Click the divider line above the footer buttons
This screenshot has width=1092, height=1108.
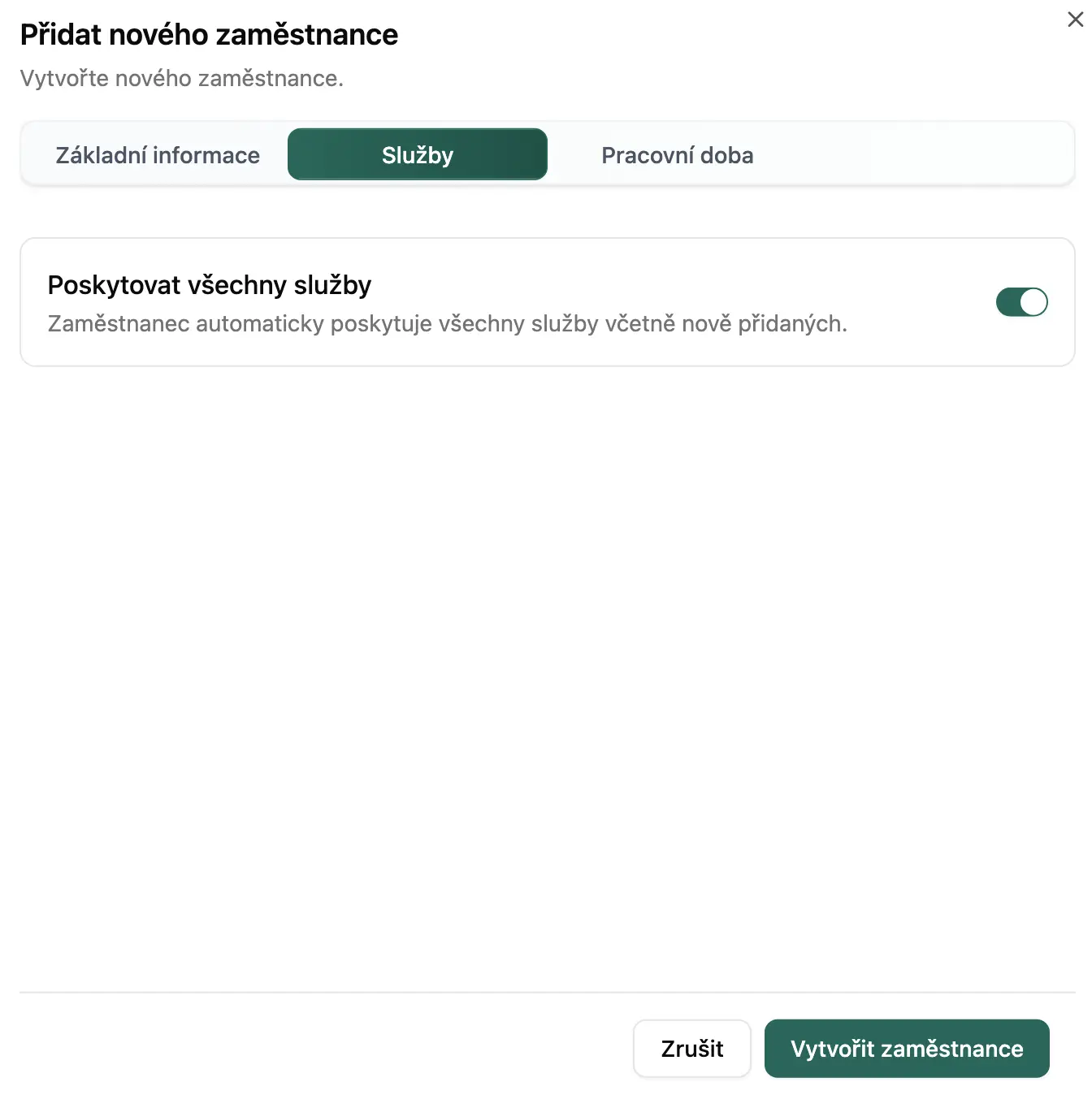coord(546,992)
